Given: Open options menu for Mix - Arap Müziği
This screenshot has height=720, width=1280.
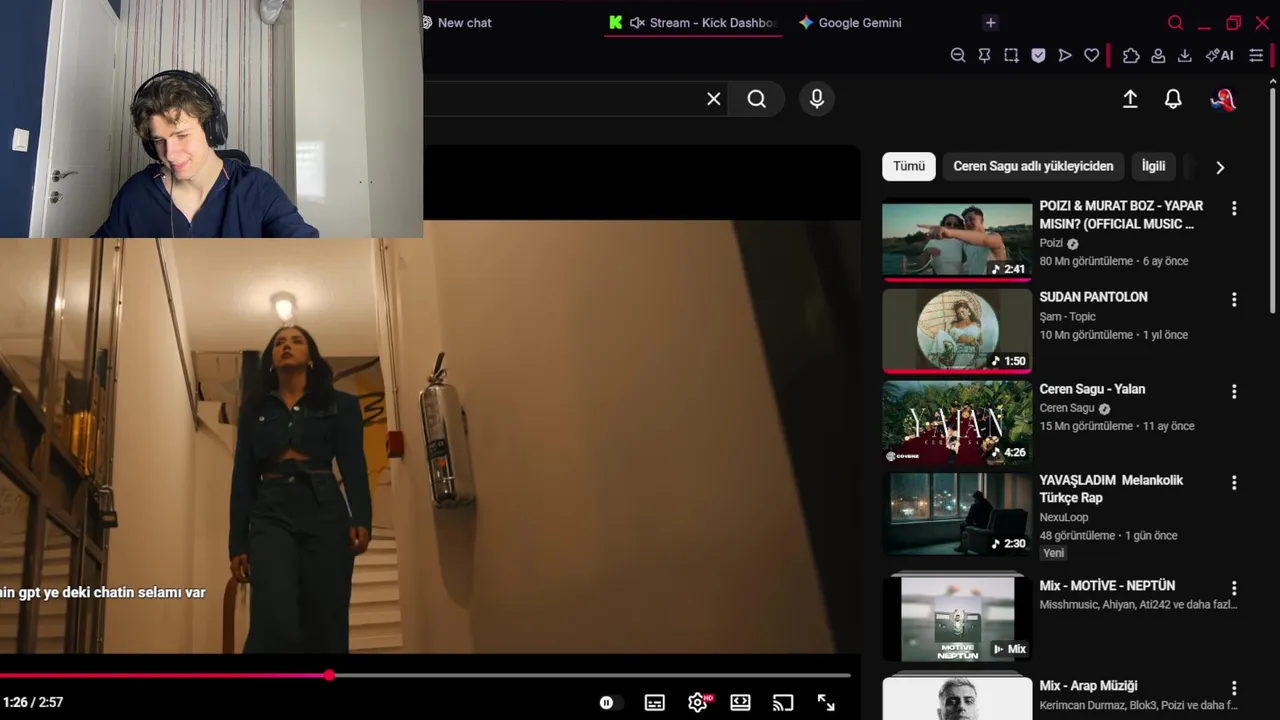Looking at the screenshot, I should click(1234, 688).
